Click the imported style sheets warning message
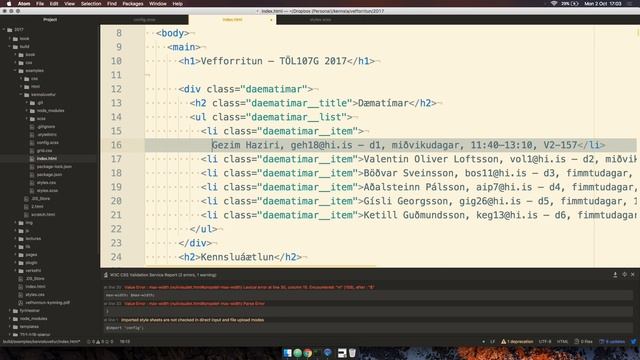The image size is (640, 360). pyautogui.click(x=192, y=320)
